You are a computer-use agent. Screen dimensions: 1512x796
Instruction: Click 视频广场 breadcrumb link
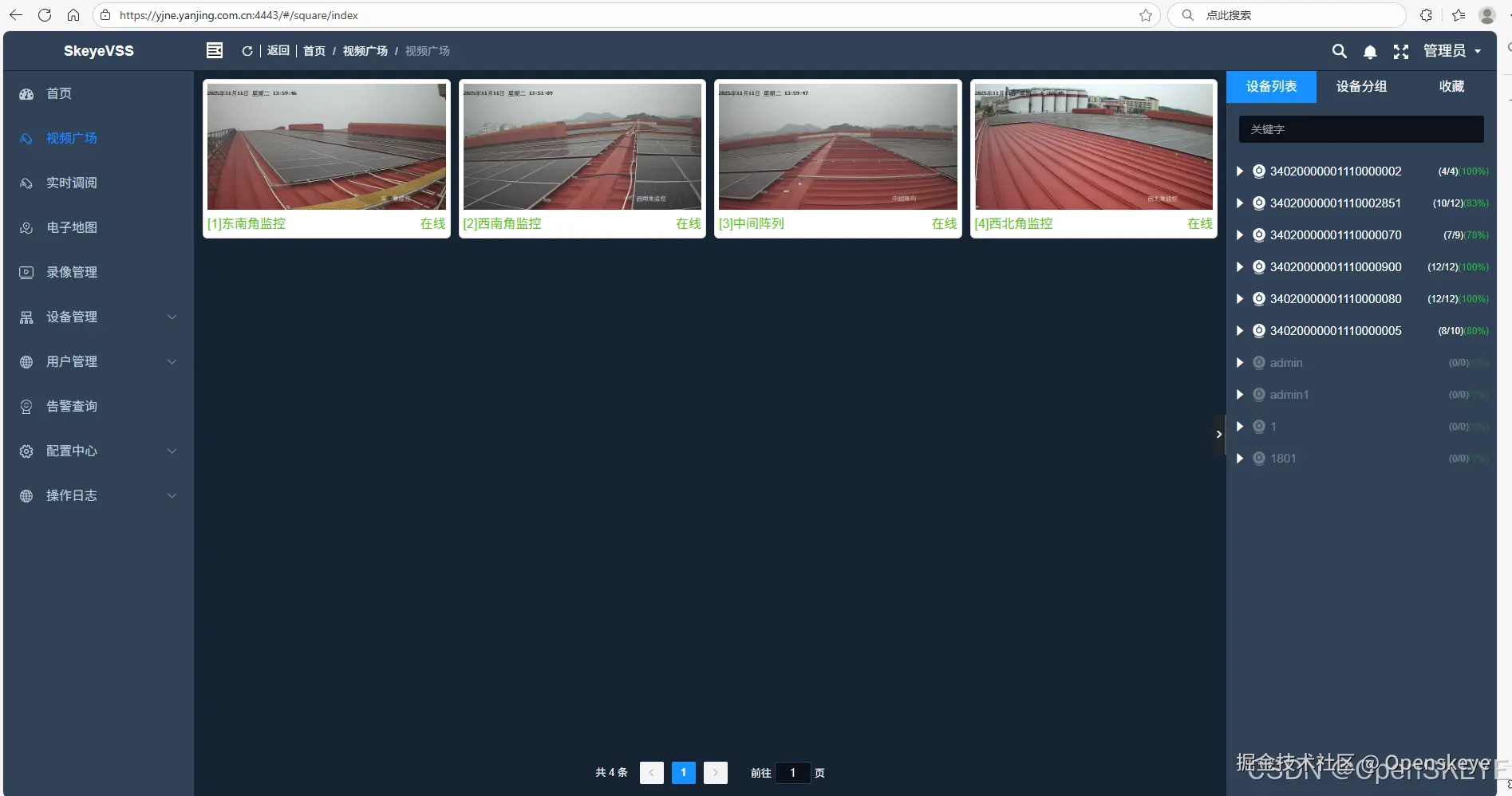(x=365, y=51)
